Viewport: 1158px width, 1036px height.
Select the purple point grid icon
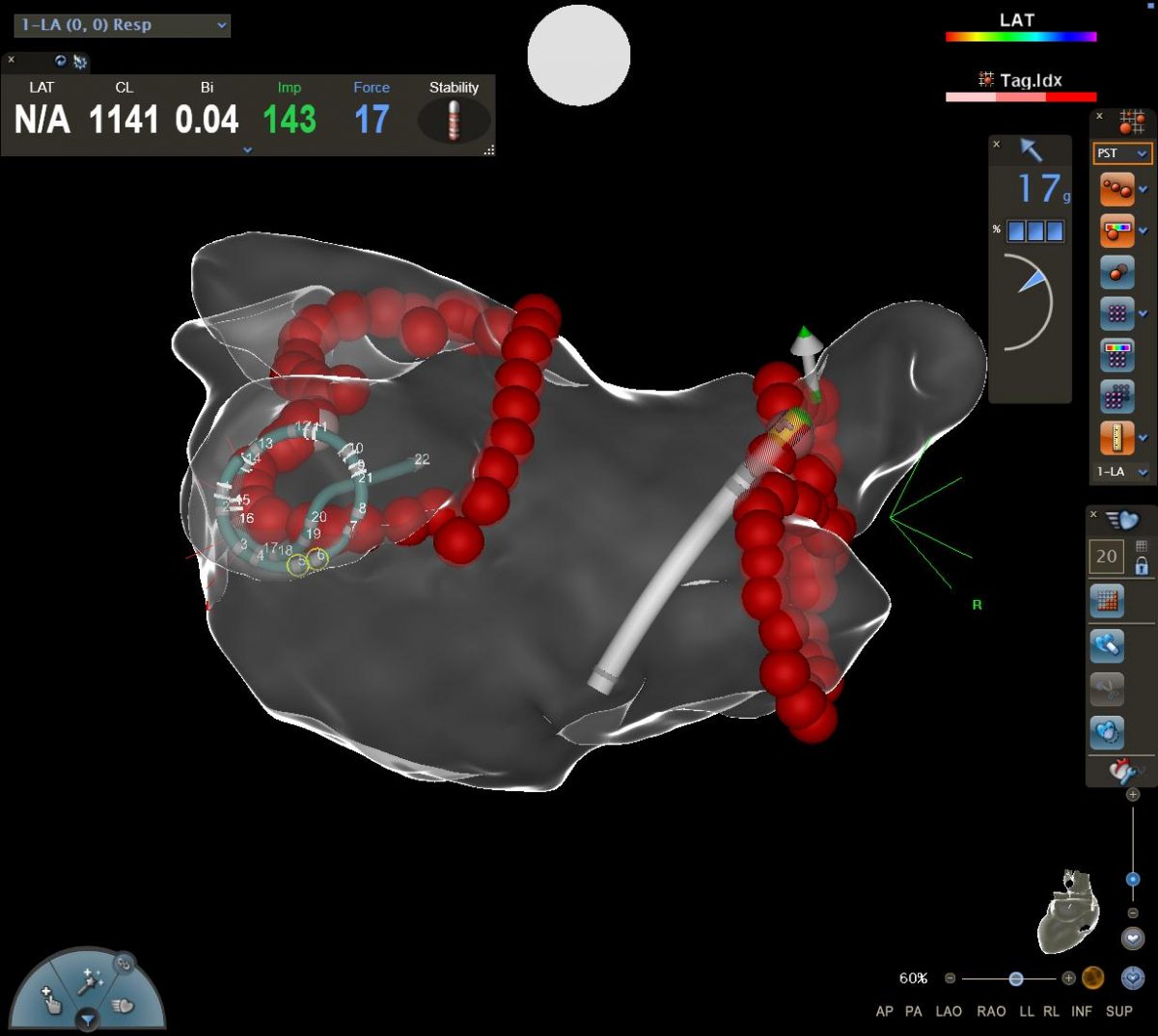1117,314
